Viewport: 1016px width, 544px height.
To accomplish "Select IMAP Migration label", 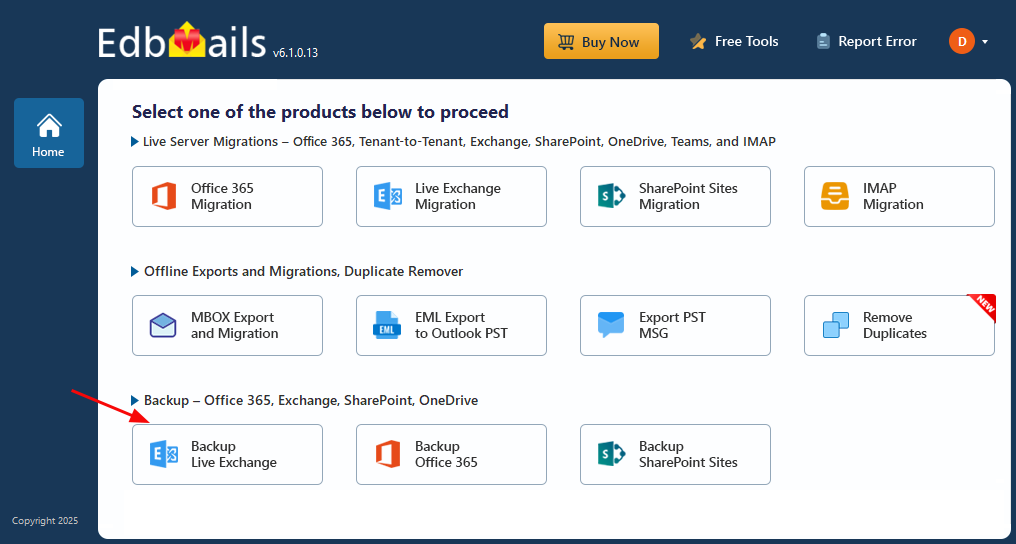I will [893, 196].
